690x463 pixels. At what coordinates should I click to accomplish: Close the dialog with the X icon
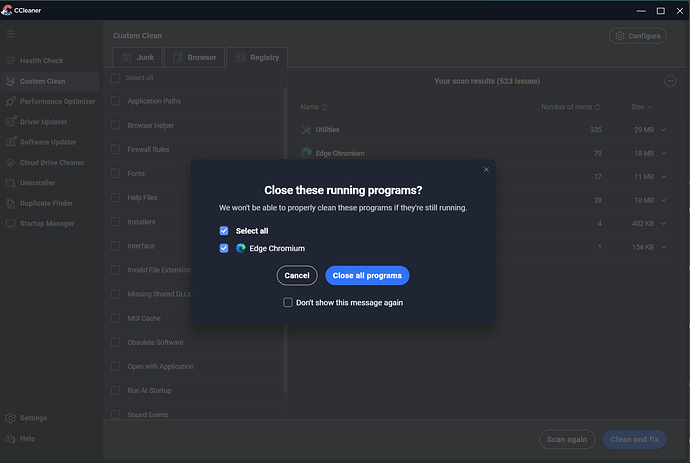(x=486, y=169)
